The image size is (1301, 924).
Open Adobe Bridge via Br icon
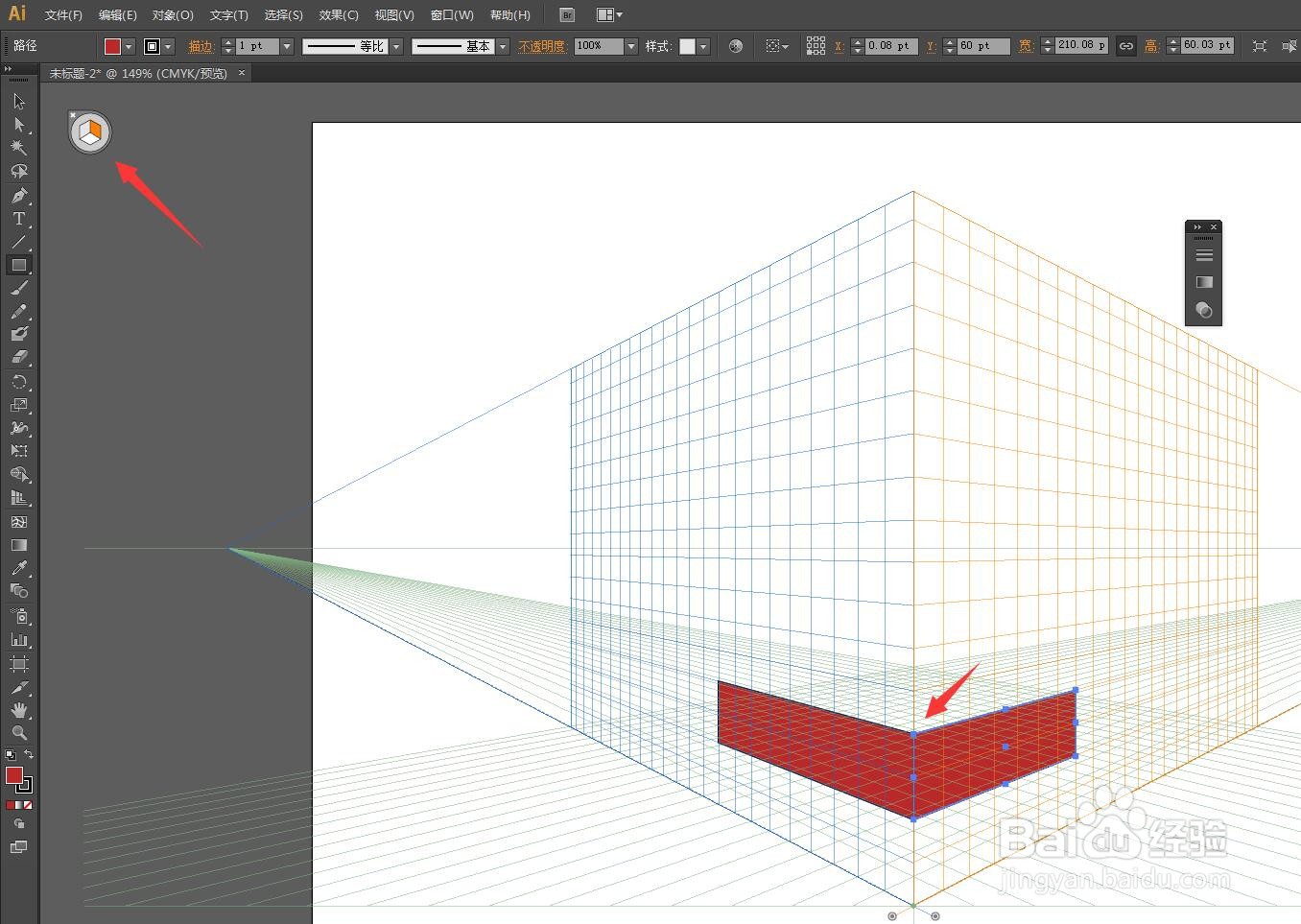567,14
